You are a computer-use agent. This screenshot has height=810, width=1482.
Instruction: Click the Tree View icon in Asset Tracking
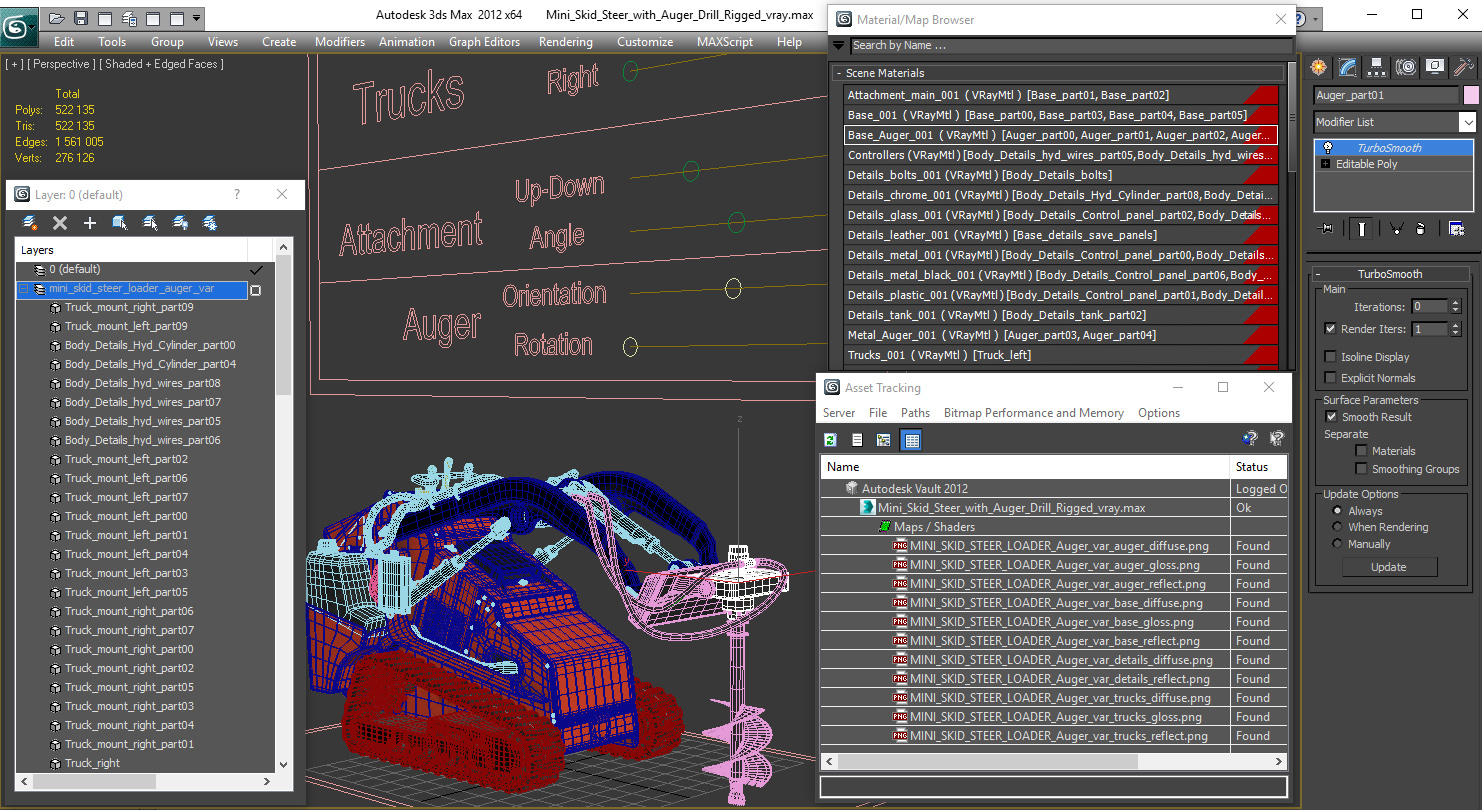(884, 440)
